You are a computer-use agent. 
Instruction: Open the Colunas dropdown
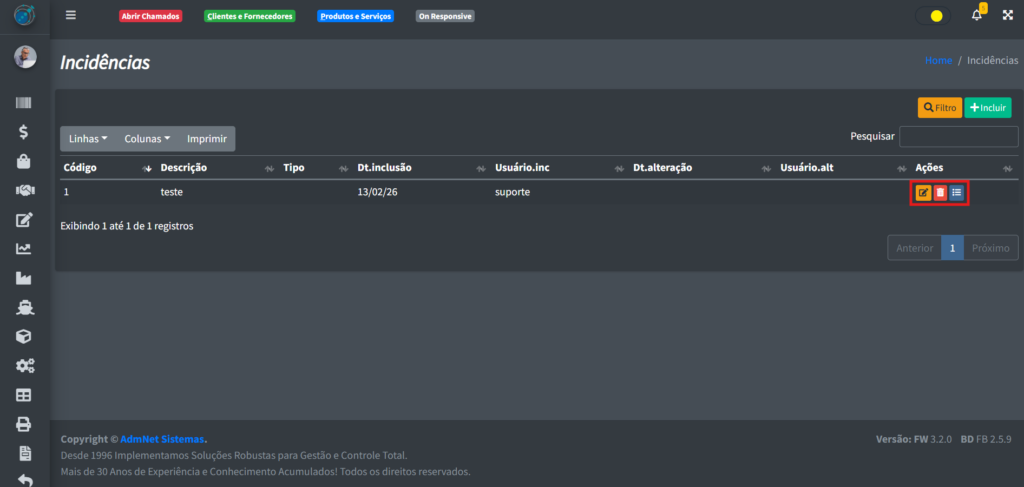(147, 139)
